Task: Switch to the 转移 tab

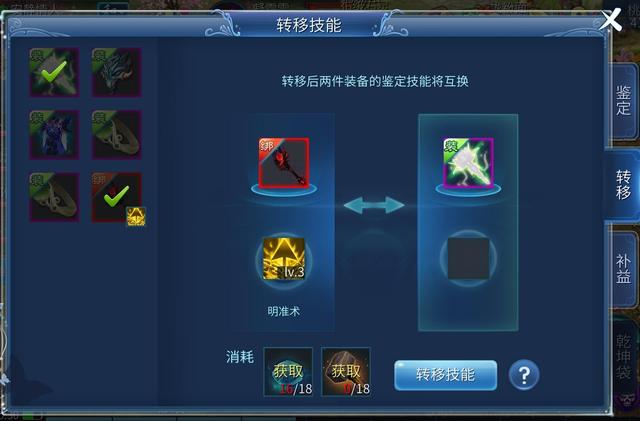Action: 623,185
